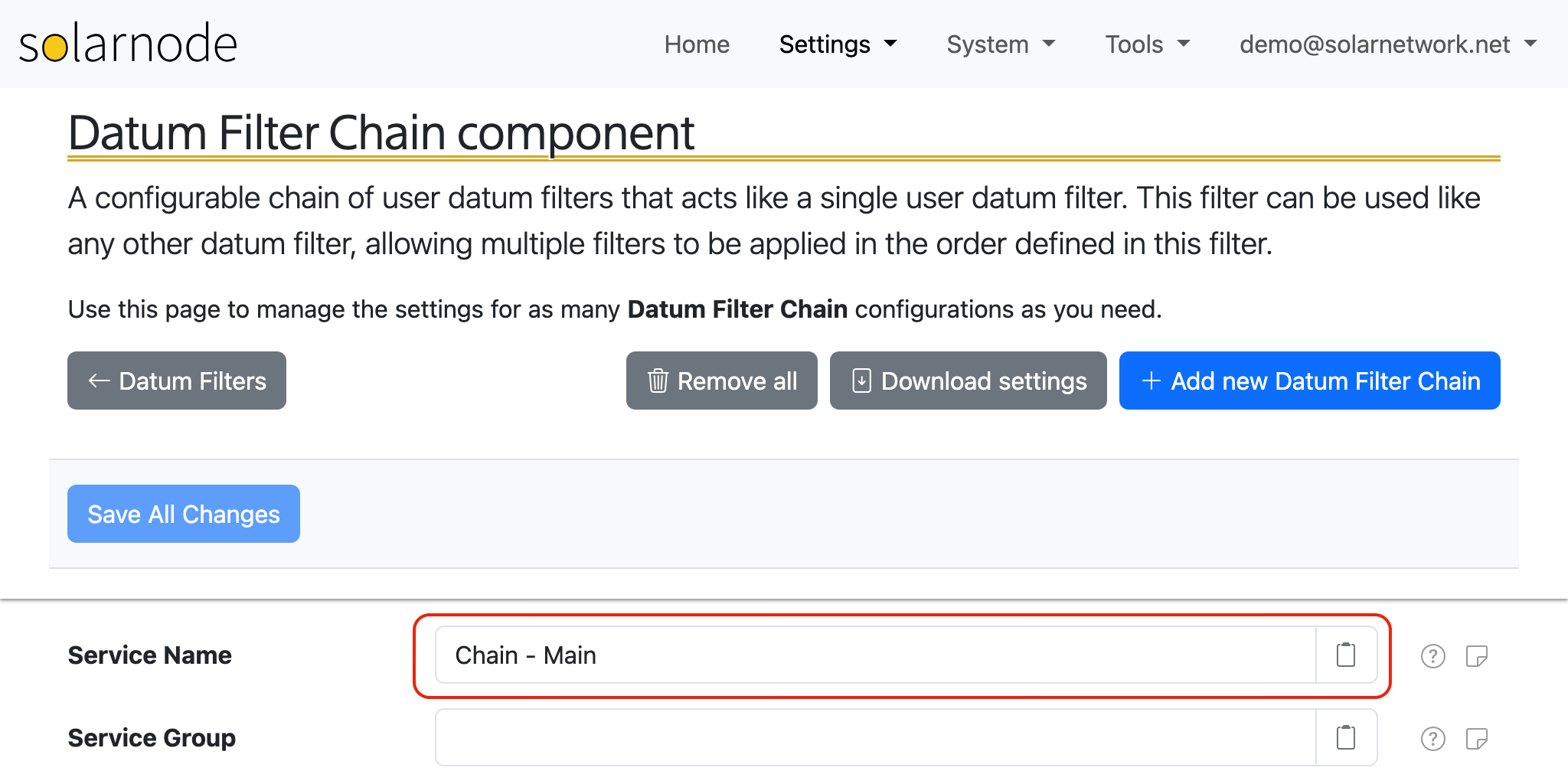This screenshot has width=1568, height=784.
Task: Go back to Datum Filters
Action: 177,381
